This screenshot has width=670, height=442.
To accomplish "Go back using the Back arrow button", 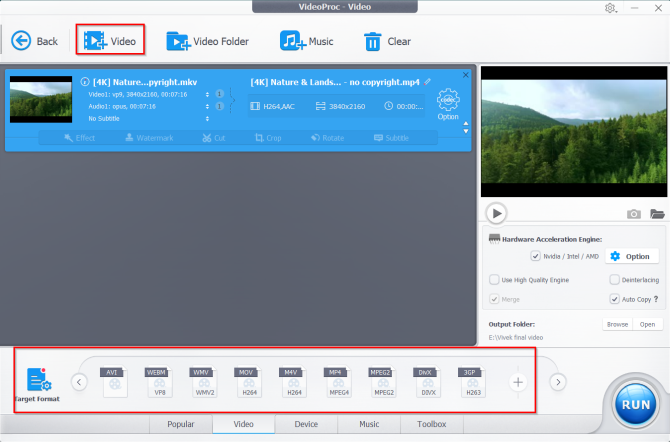I will coord(34,41).
